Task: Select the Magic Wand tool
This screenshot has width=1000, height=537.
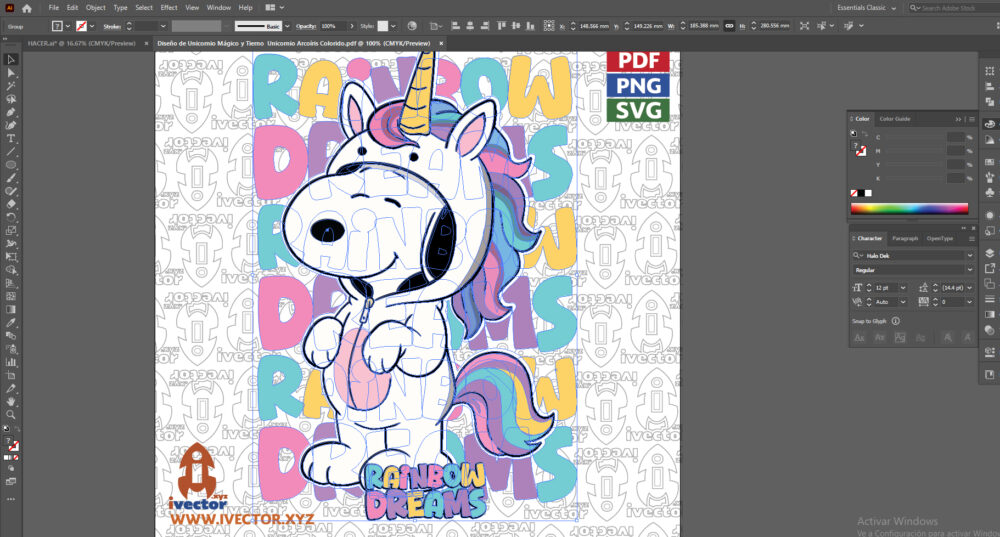Action: (x=11, y=85)
